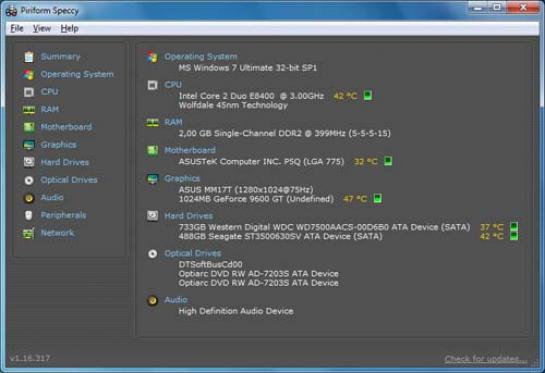This screenshot has width=545, height=373.
Task: Open the RAM sidebar entry
Action: tap(50, 110)
